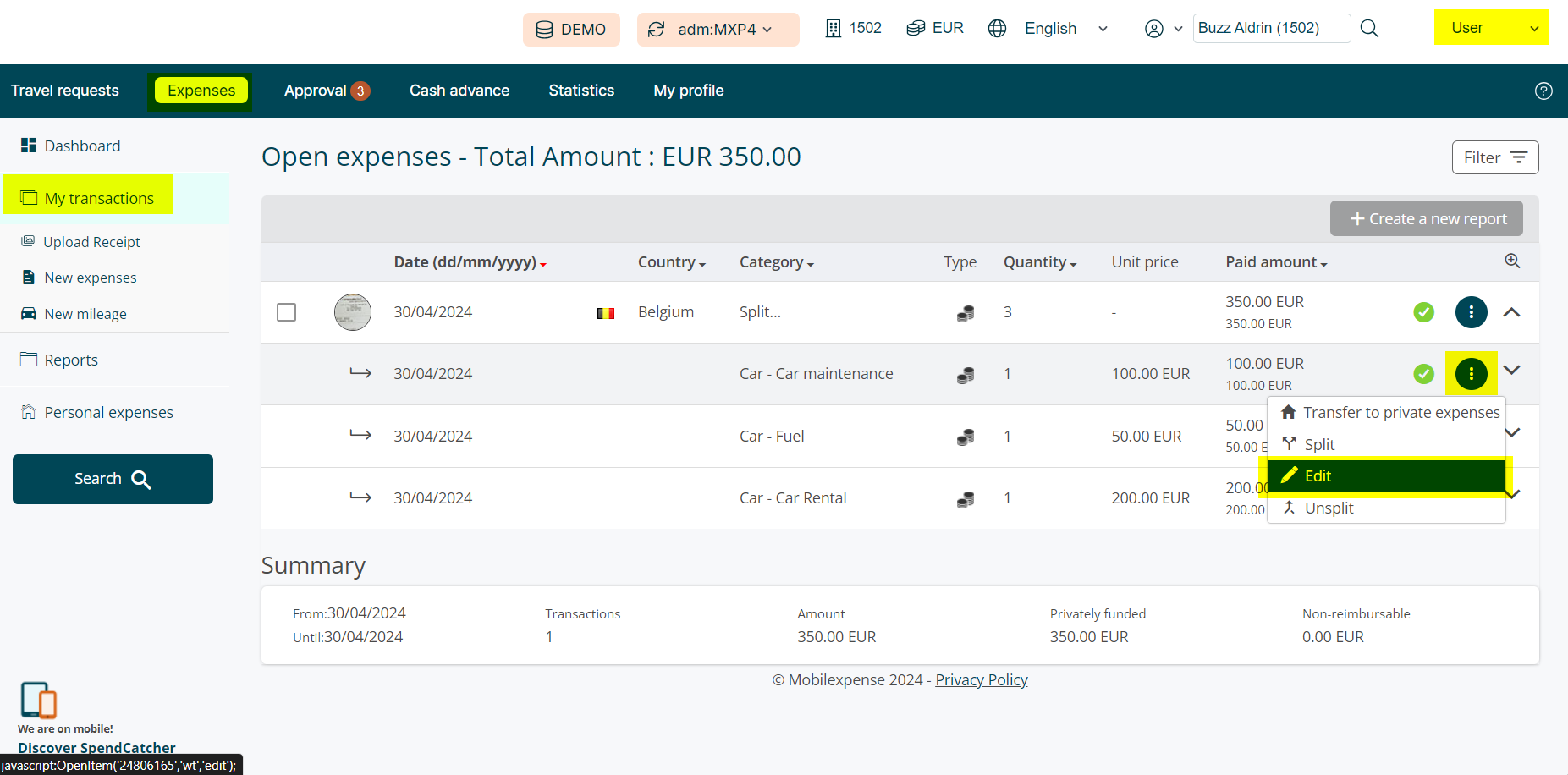Collapse the Belgium split expense row
The height and width of the screenshot is (775, 1568).
(x=1511, y=312)
